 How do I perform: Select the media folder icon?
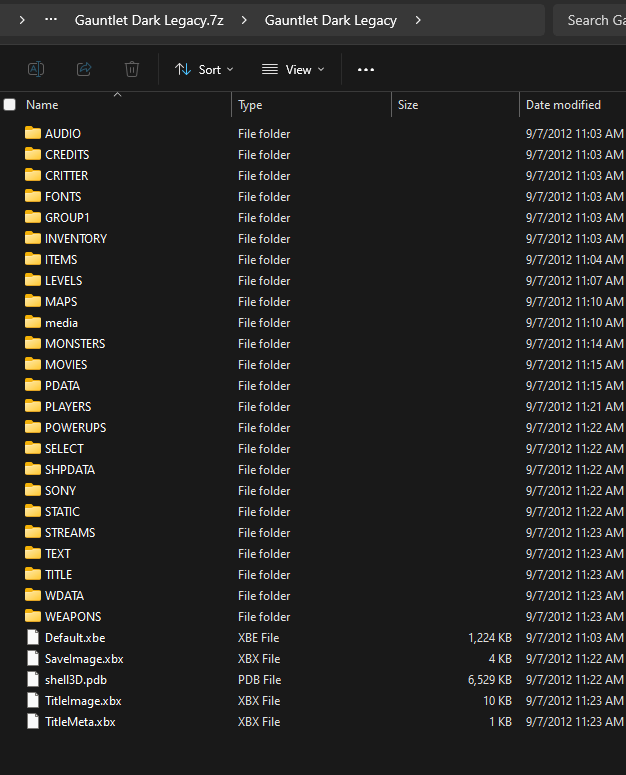coord(33,322)
